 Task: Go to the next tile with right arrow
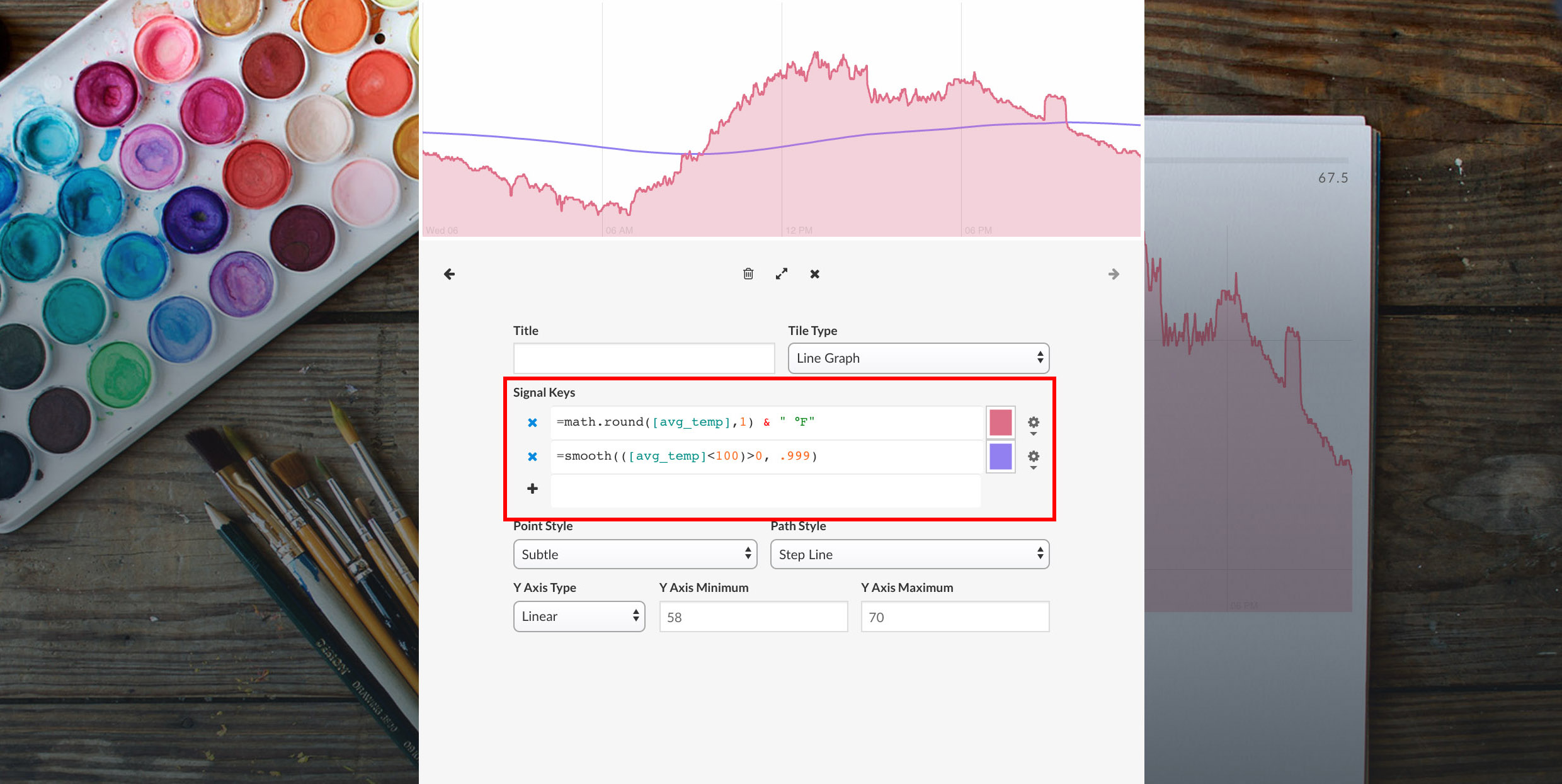click(x=1114, y=273)
